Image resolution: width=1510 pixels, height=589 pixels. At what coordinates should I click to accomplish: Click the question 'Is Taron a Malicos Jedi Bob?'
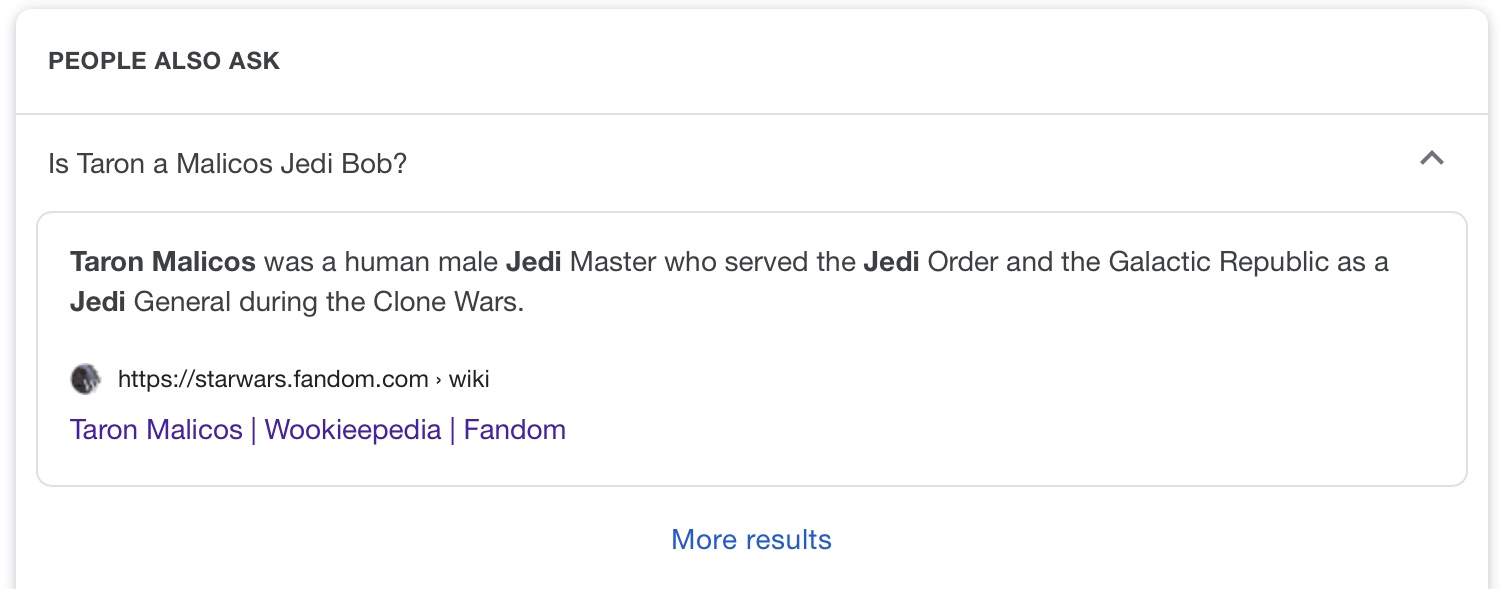click(x=228, y=164)
